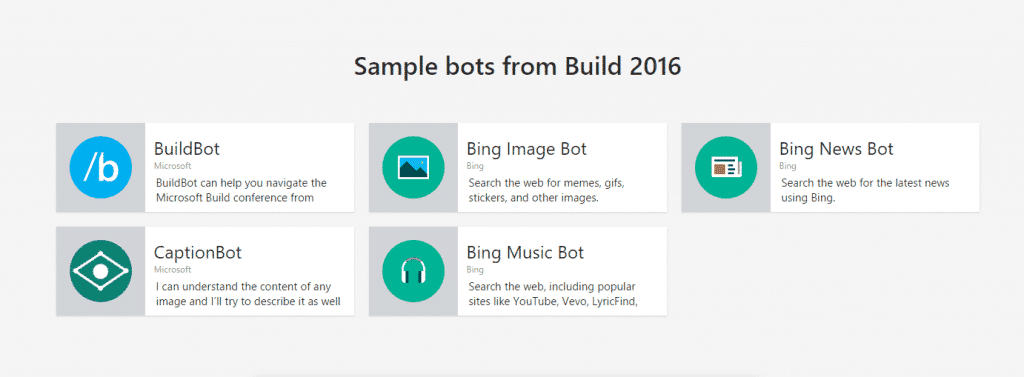The height and width of the screenshot is (377, 1024).
Task: Select the Bing News Bot title
Action: click(837, 149)
